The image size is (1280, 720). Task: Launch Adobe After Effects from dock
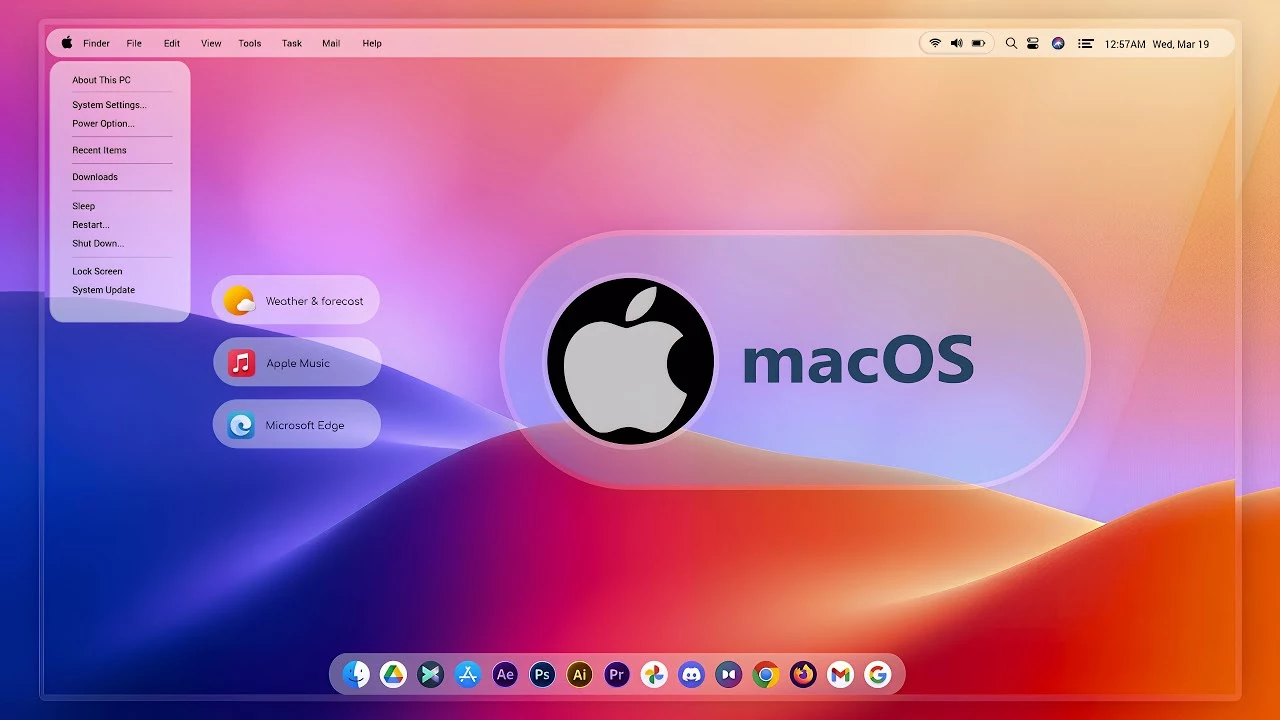point(505,675)
